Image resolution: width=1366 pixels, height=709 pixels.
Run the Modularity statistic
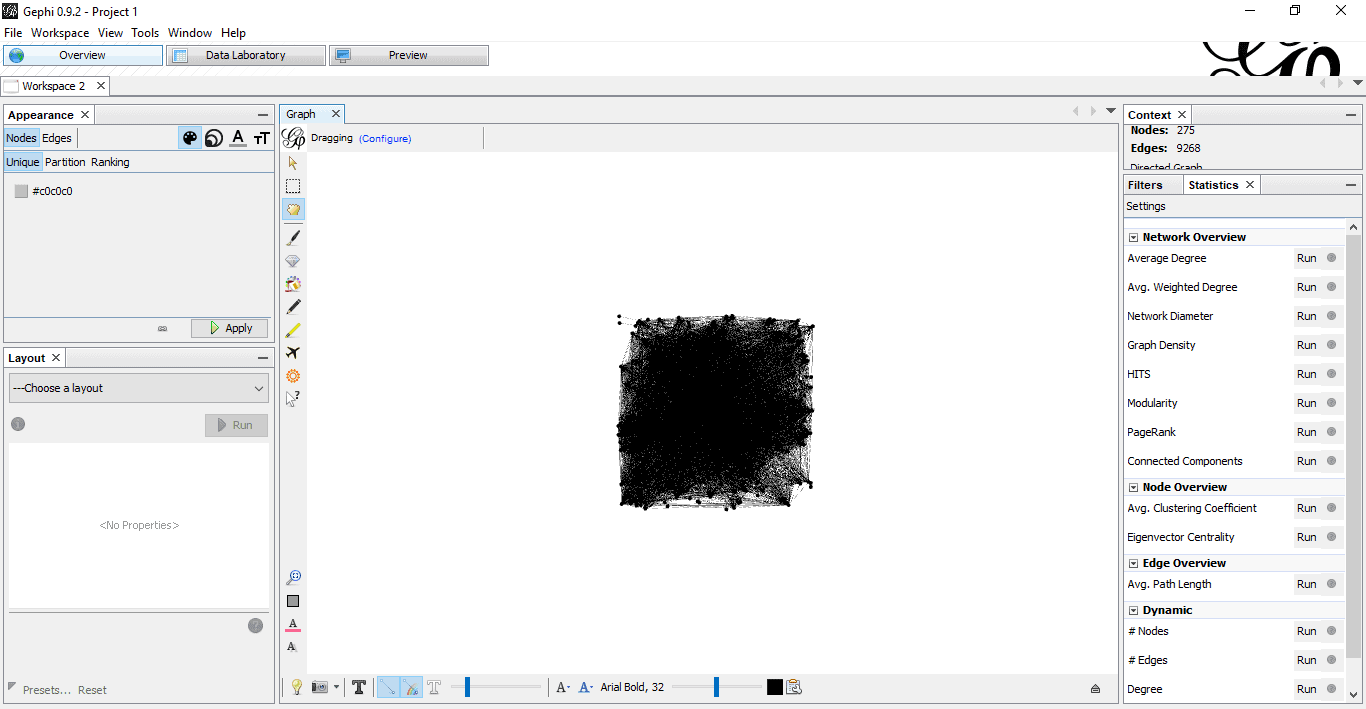(1307, 403)
